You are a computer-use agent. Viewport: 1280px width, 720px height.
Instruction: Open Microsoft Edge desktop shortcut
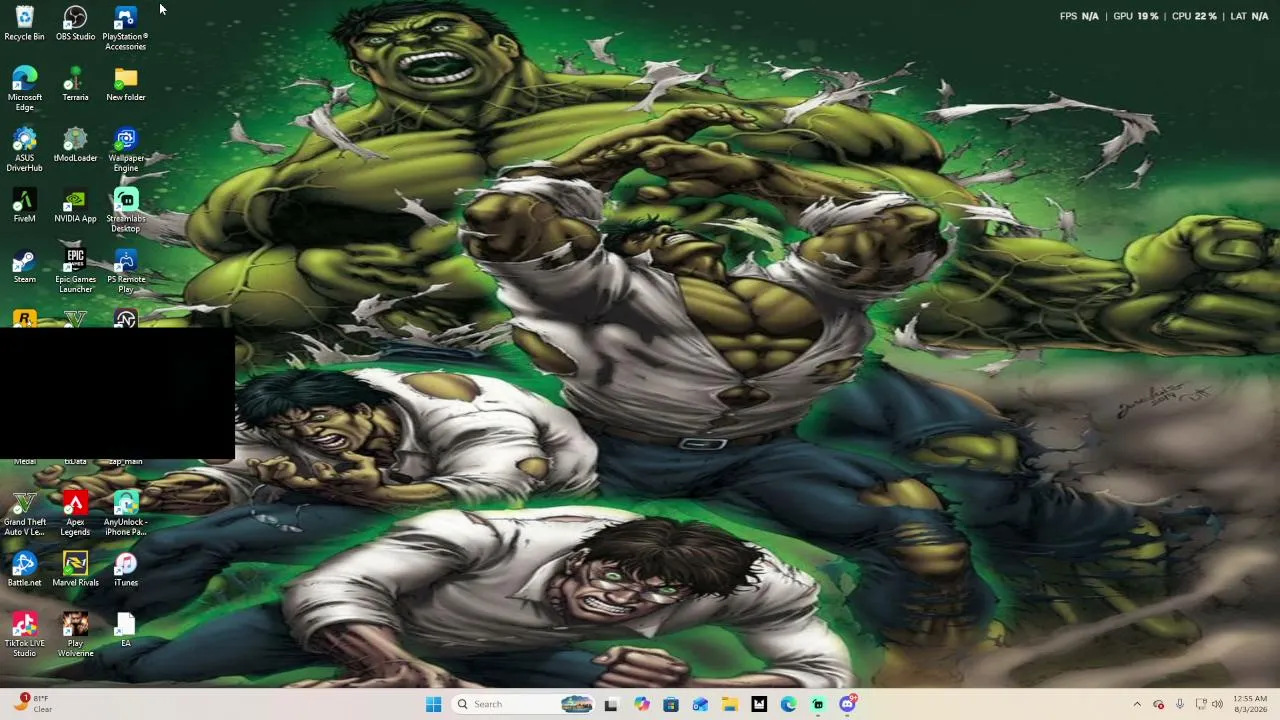pyautogui.click(x=24, y=89)
